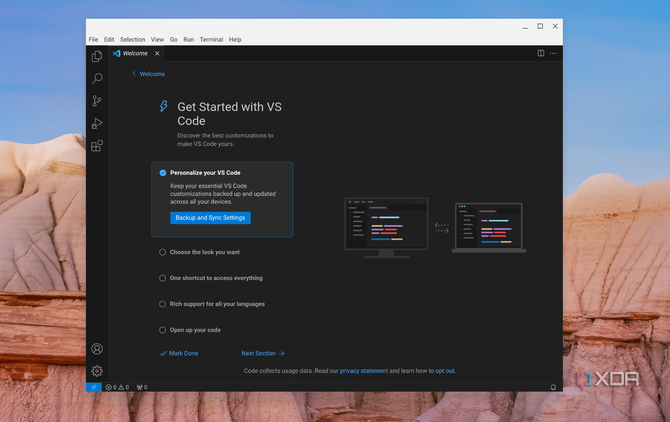The image size is (670, 422).
Task: Click the remote window status bar icon
Action: tap(94, 387)
